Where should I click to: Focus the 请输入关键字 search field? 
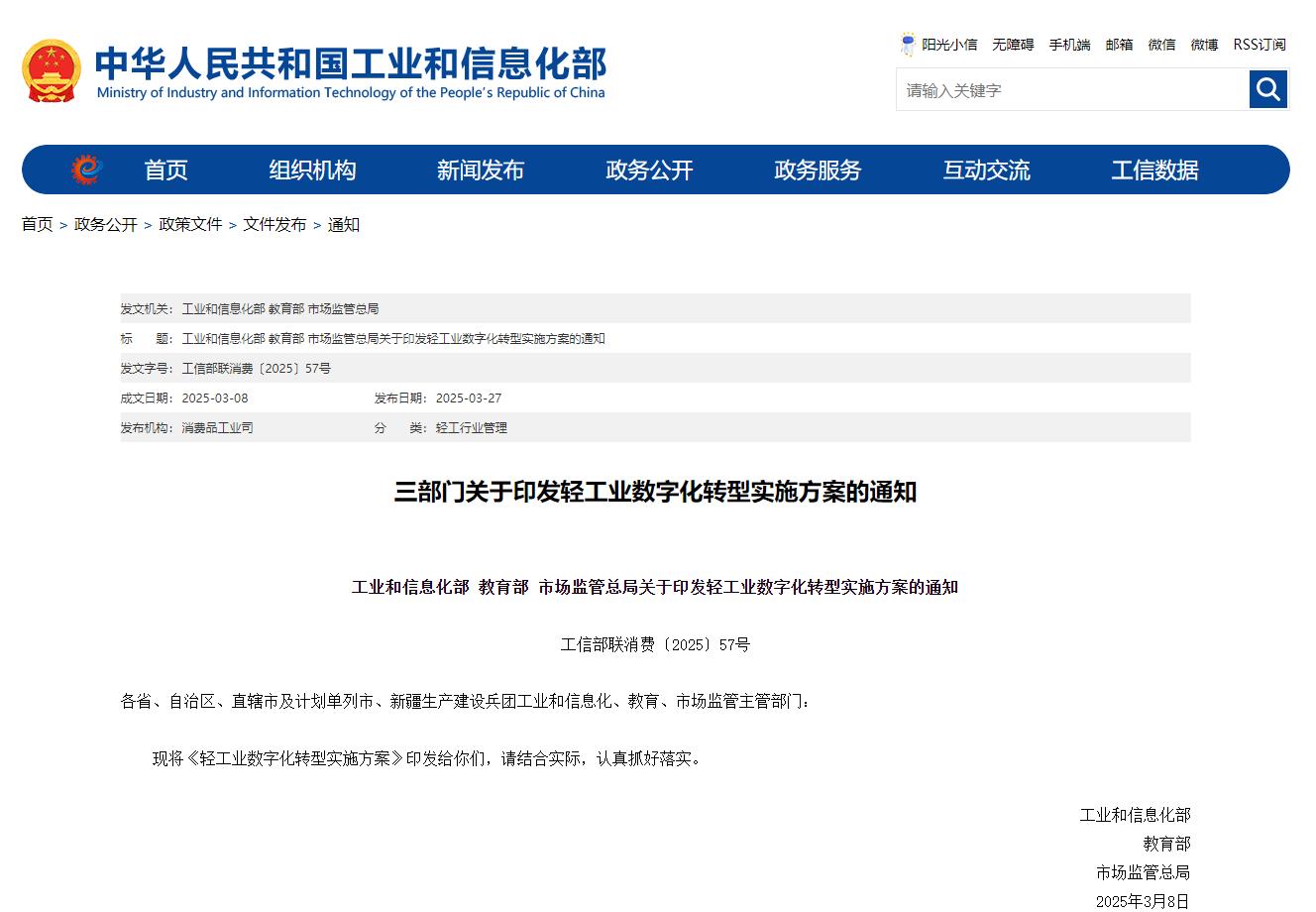pos(1073,89)
